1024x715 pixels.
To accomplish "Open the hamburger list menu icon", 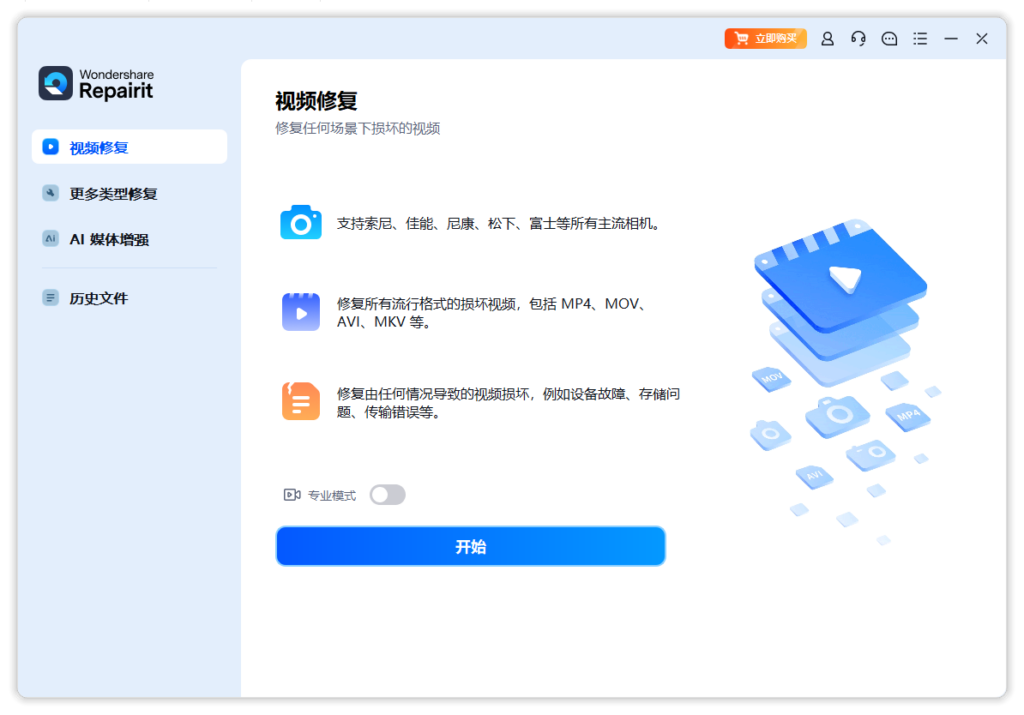I will (x=920, y=39).
